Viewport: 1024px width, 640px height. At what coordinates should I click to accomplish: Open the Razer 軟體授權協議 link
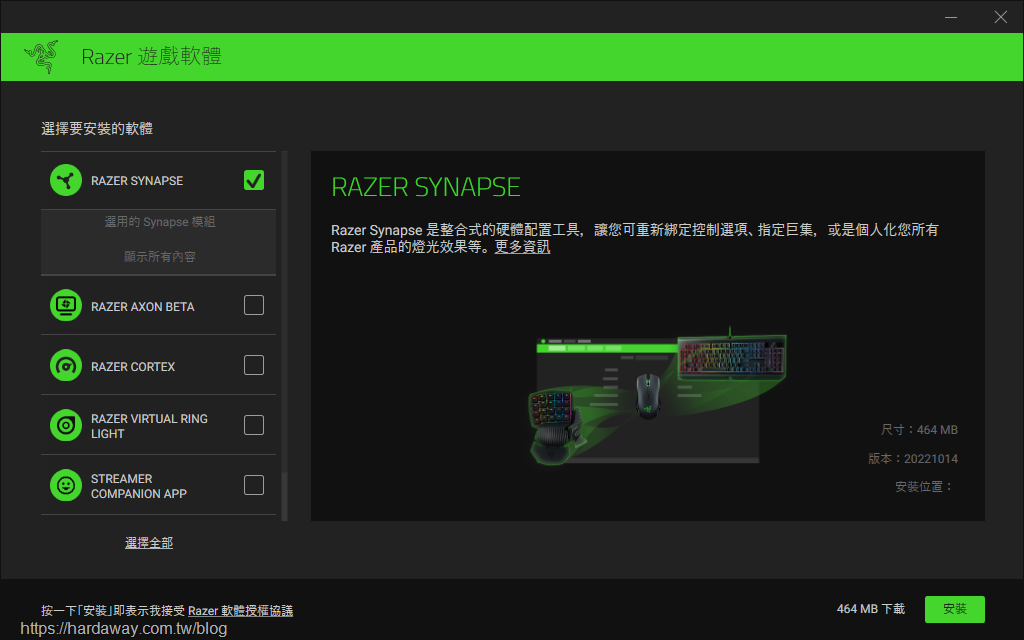click(x=240, y=611)
